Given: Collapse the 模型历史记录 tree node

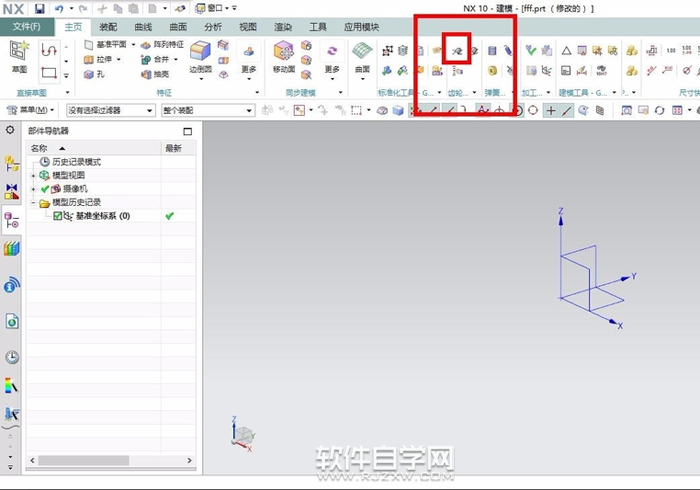Looking at the screenshot, I should [34, 202].
